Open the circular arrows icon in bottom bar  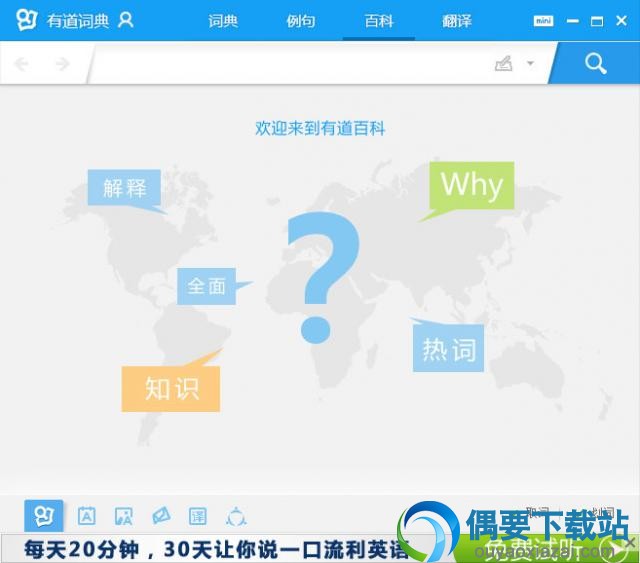coord(236,516)
